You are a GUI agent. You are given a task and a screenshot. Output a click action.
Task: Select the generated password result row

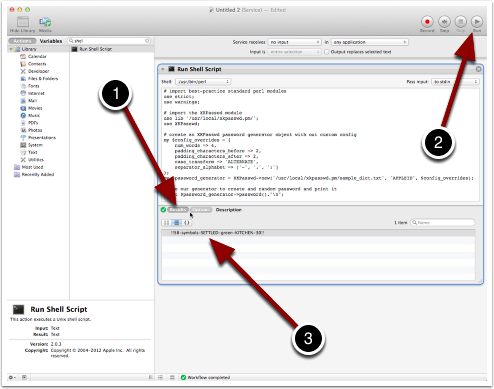[318, 233]
